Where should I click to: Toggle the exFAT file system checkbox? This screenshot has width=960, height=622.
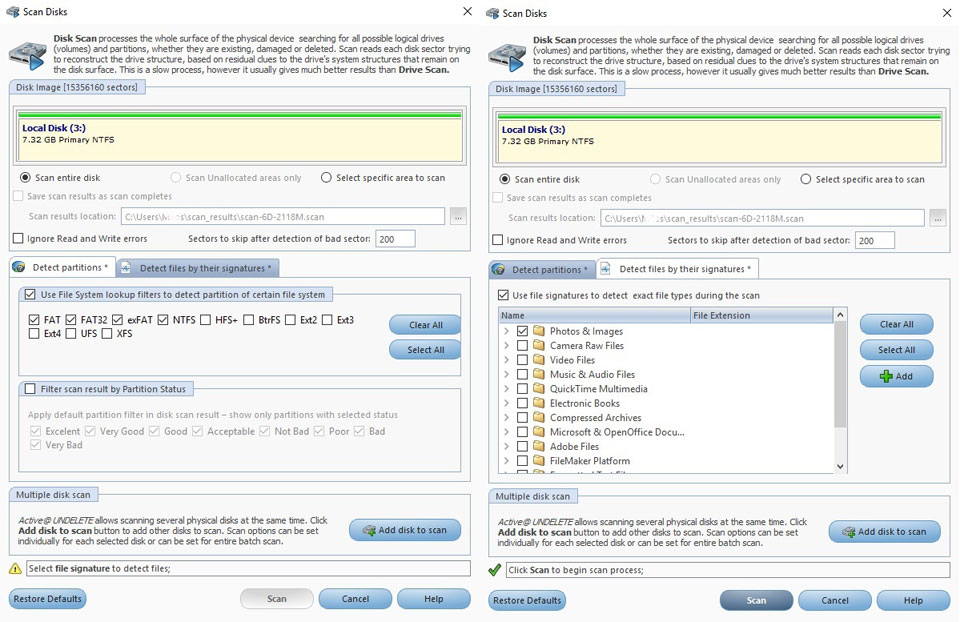[118, 320]
